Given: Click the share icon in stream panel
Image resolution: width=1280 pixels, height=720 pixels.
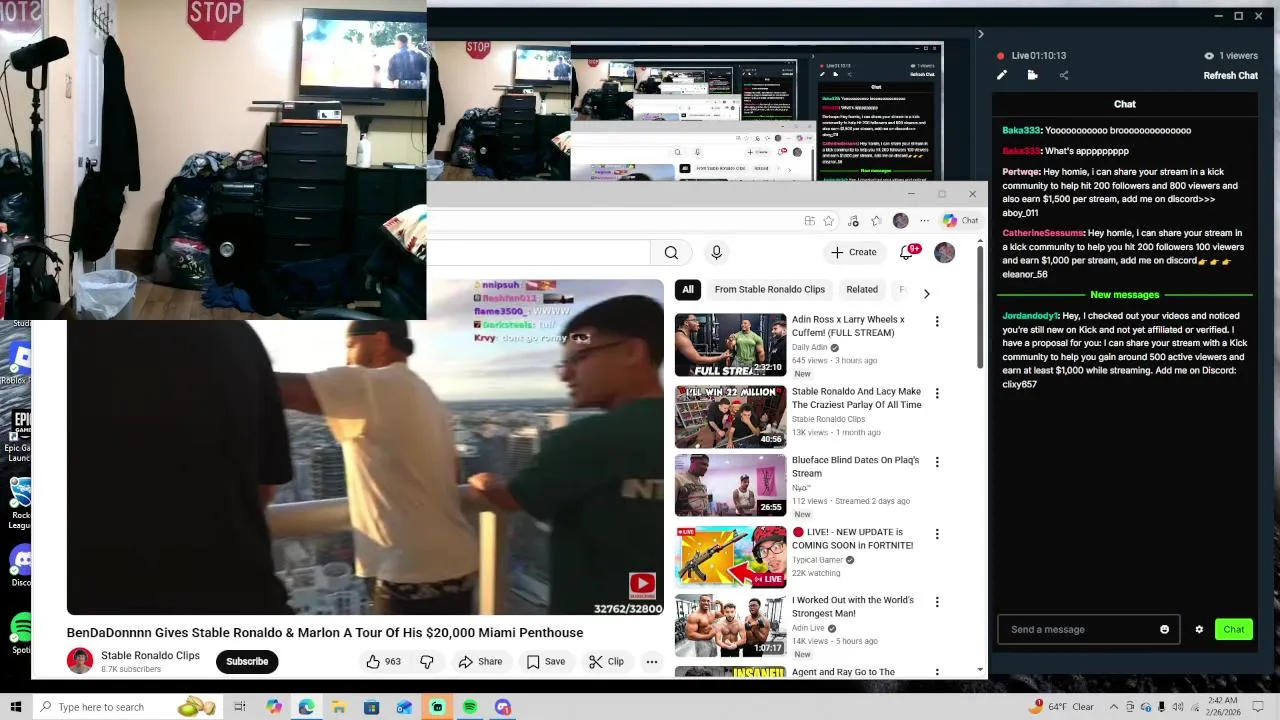Looking at the screenshot, I should [x=1063, y=75].
